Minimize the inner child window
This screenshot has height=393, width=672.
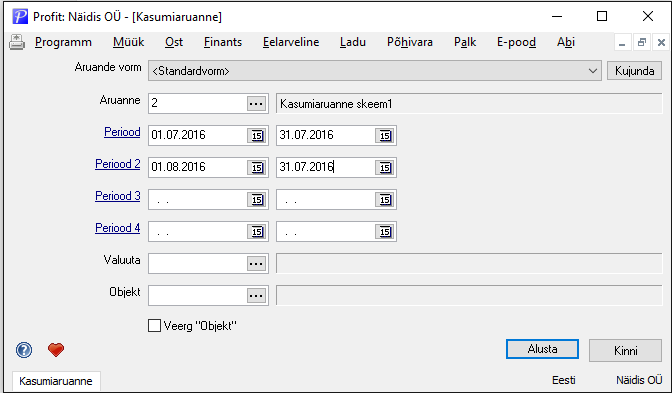[x=622, y=42]
